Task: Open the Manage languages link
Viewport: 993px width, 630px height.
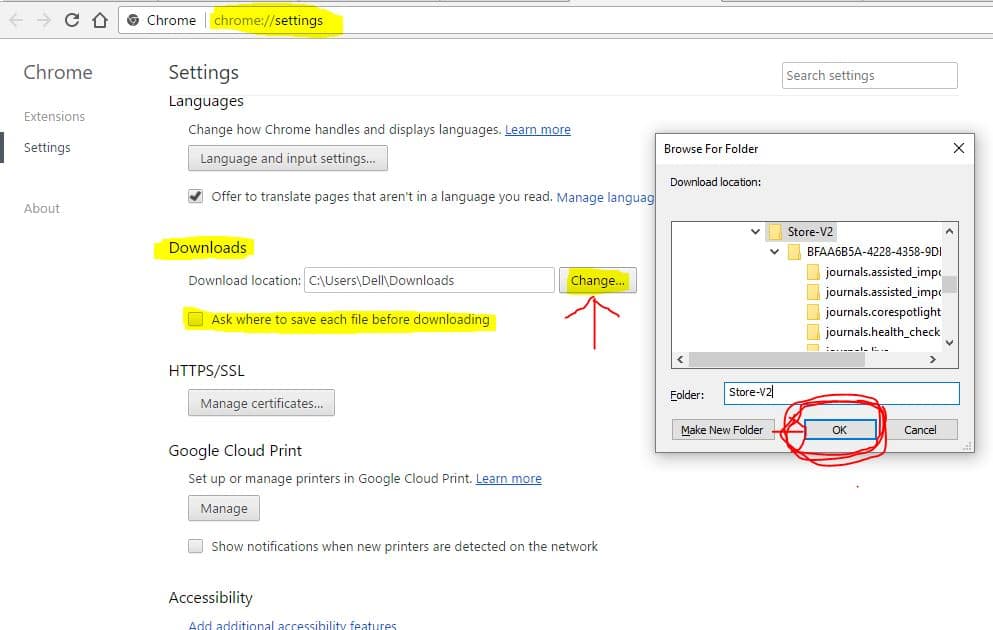Action: pos(605,198)
